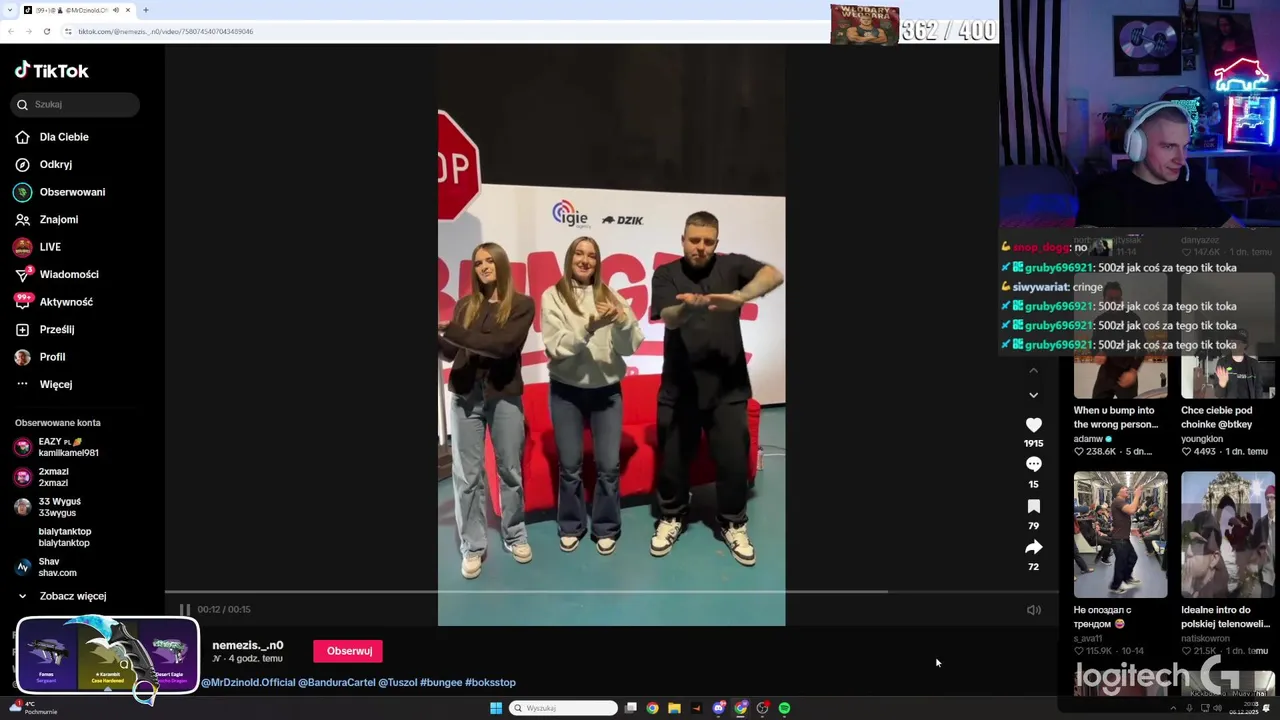Reload the page with refresh icon
Image resolution: width=1280 pixels, height=720 pixels.
coord(46,31)
